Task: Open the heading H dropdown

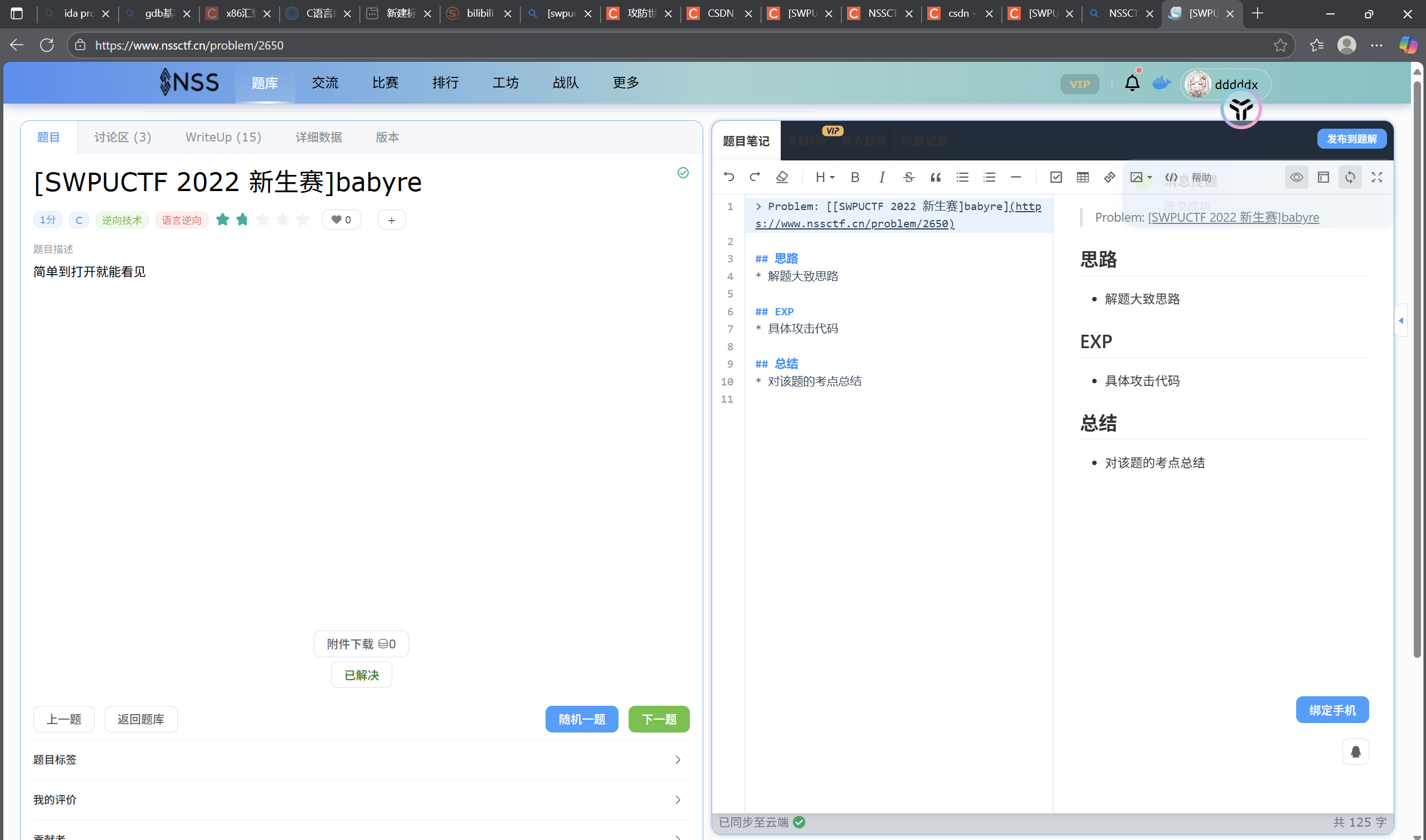Action: 824,177
